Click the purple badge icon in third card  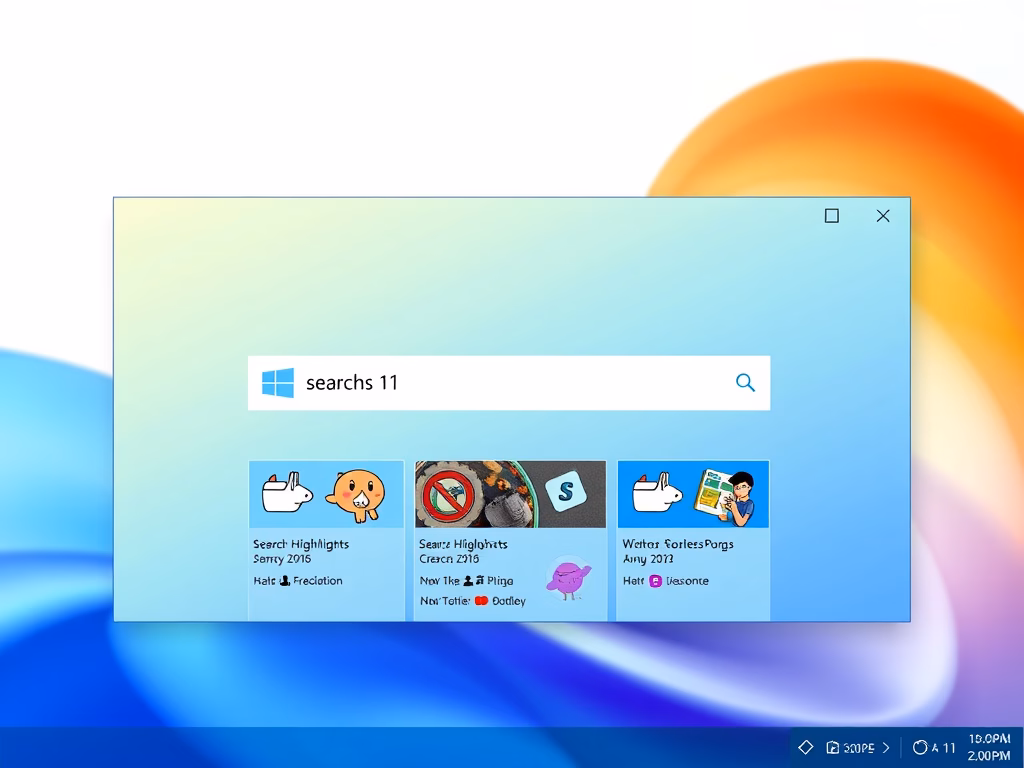[656, 580]
